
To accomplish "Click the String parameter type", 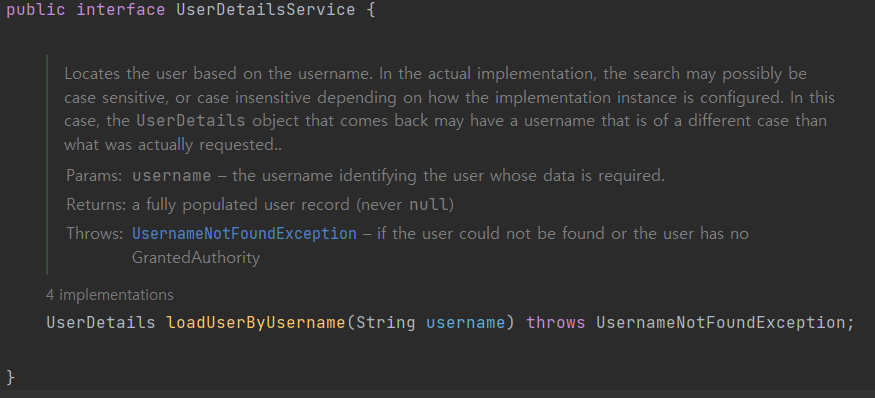I will tap(386, 323).
